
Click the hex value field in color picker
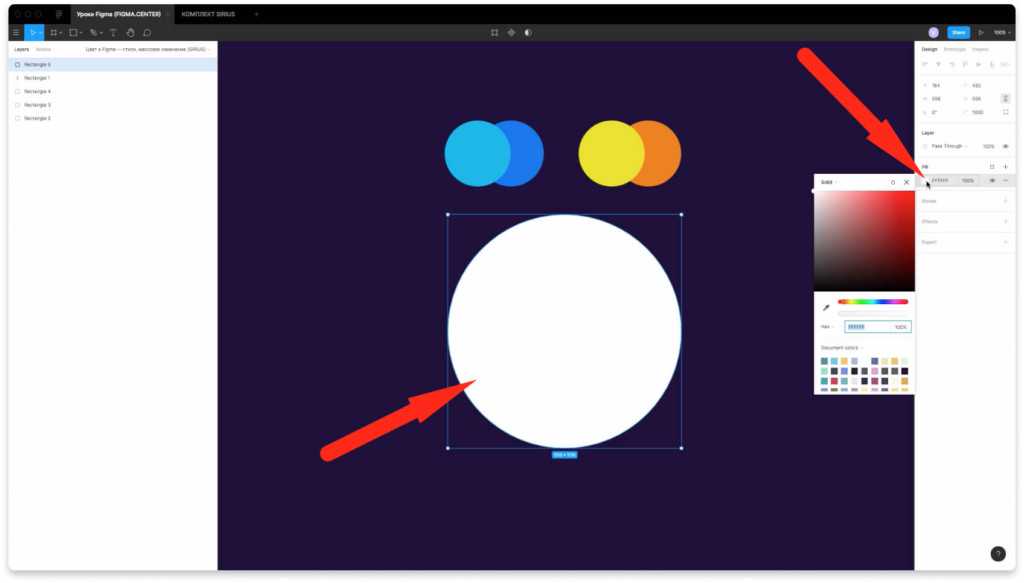[x=867, y=327]
